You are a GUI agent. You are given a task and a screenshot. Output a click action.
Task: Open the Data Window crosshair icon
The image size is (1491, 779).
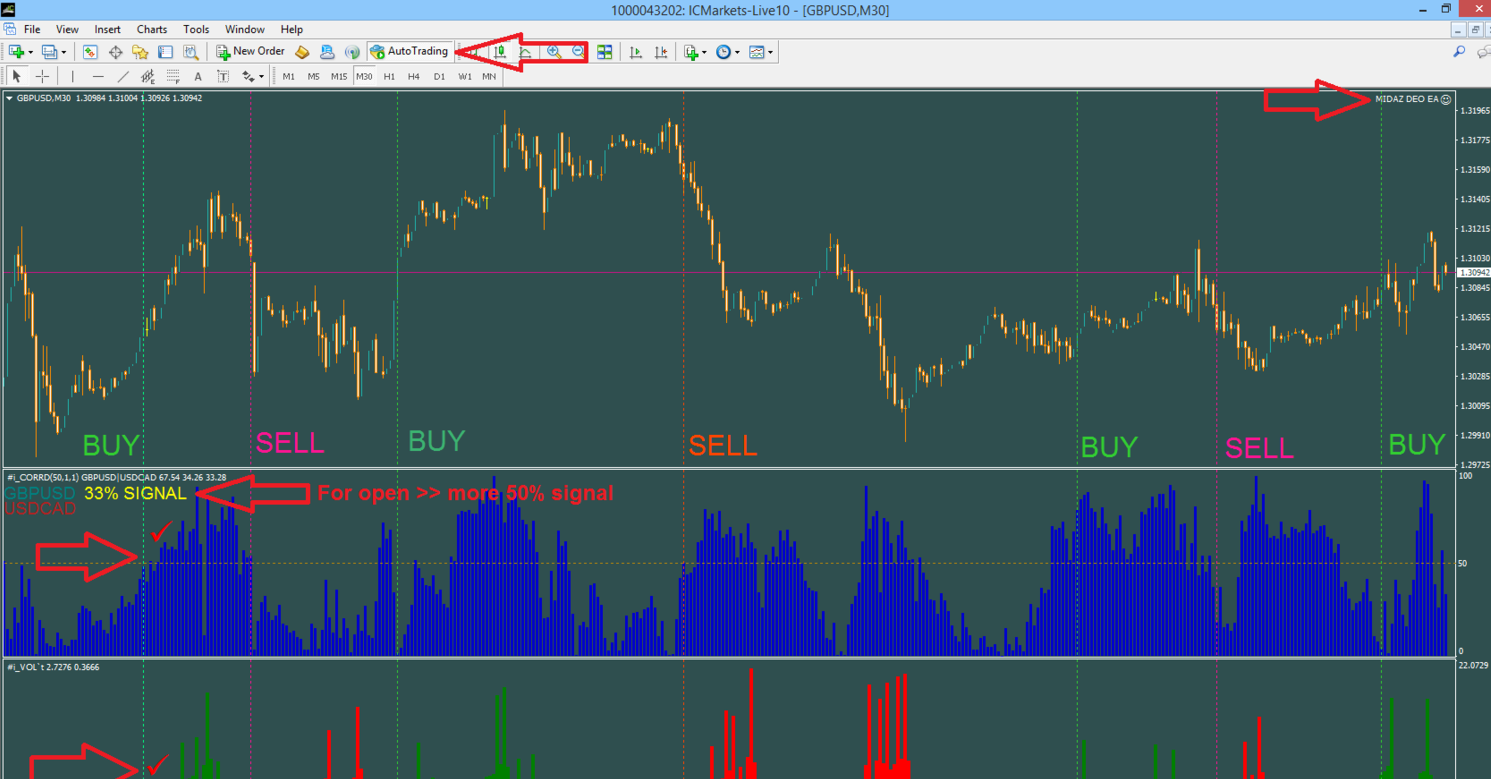tap(115, 52)
